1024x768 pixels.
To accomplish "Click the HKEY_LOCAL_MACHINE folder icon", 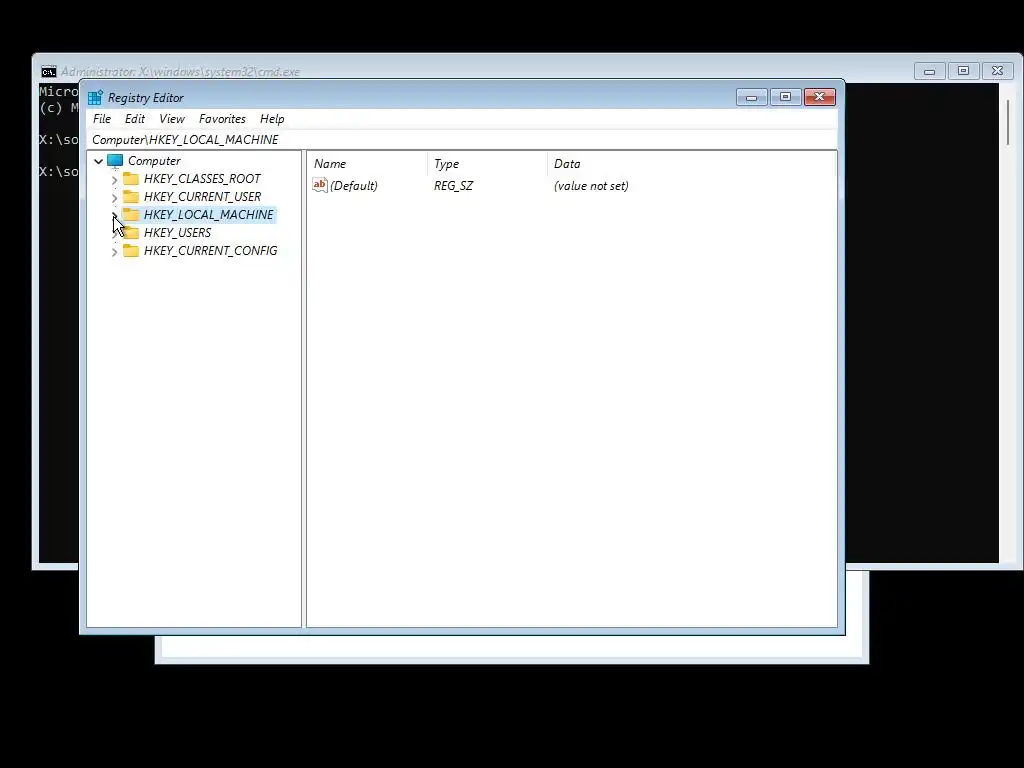I will 131,214.
